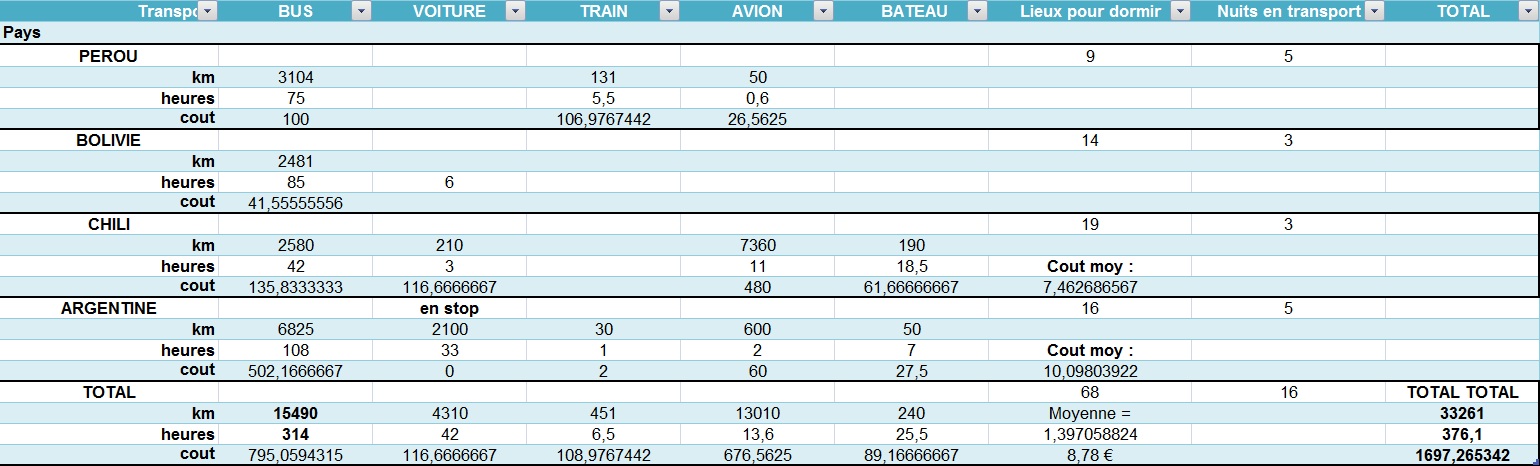
Task: Expand the Transport column filter arrow
Action: [x=207, y=12]
